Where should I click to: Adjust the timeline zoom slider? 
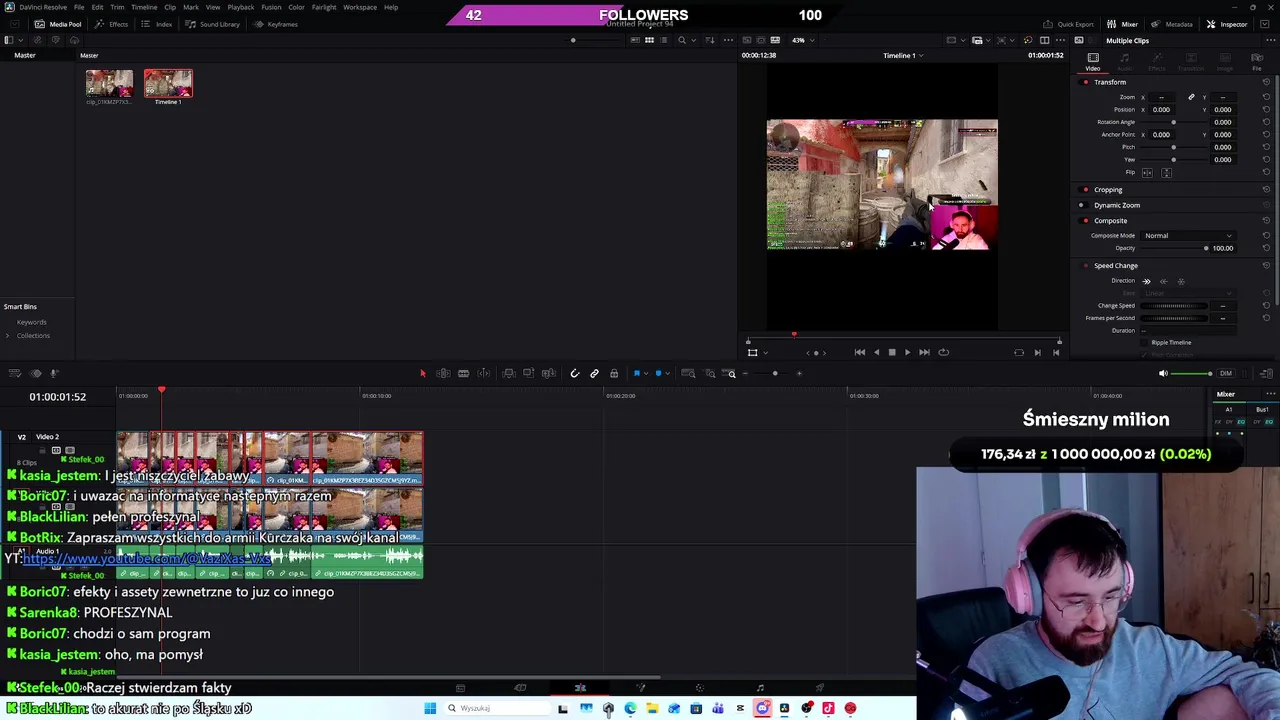[775, 373]
